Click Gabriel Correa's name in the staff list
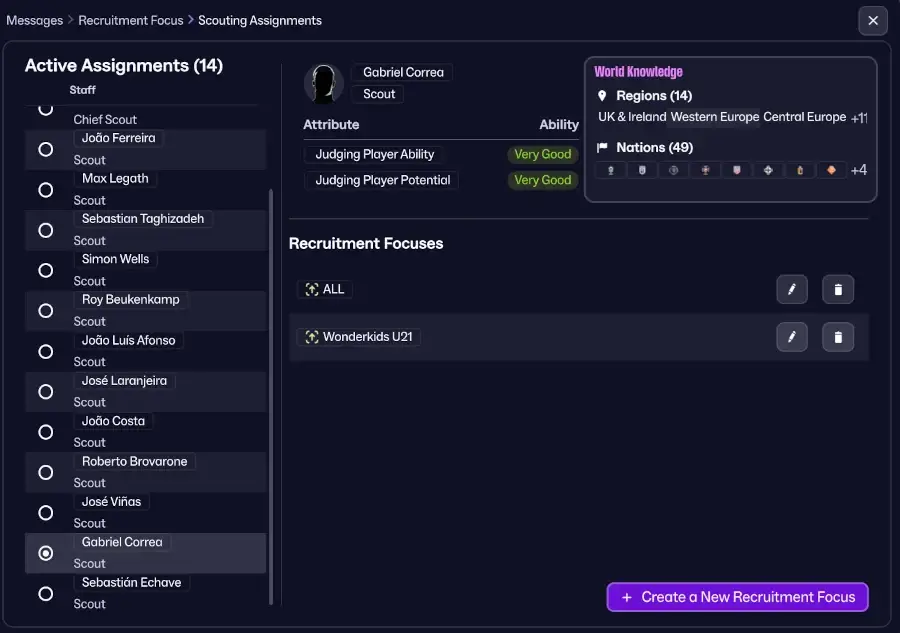Viewport: 900px width, 633px height. click(x=122, y=542)
